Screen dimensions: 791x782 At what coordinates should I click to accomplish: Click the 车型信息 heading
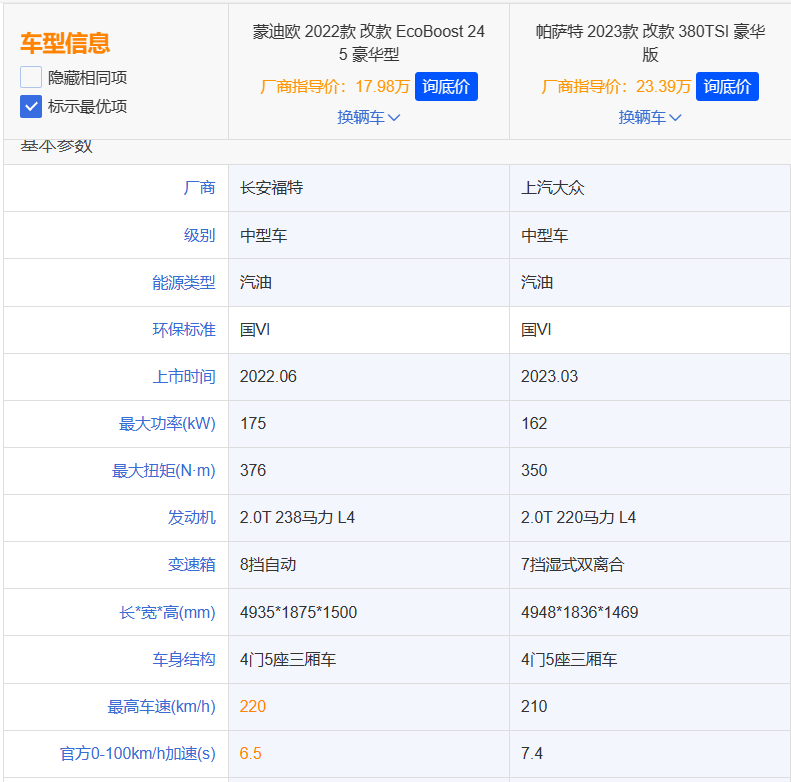click(x=65, y=43)
